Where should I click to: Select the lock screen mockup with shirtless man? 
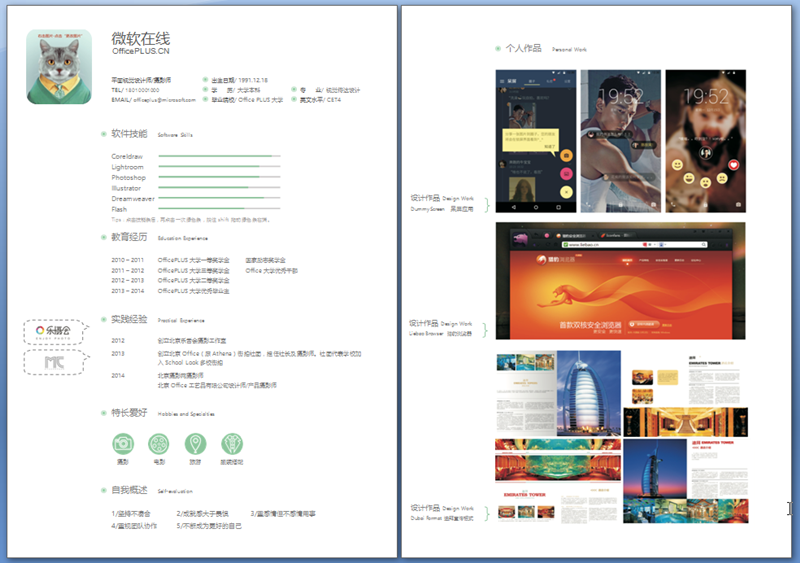(x=620, y=141)
